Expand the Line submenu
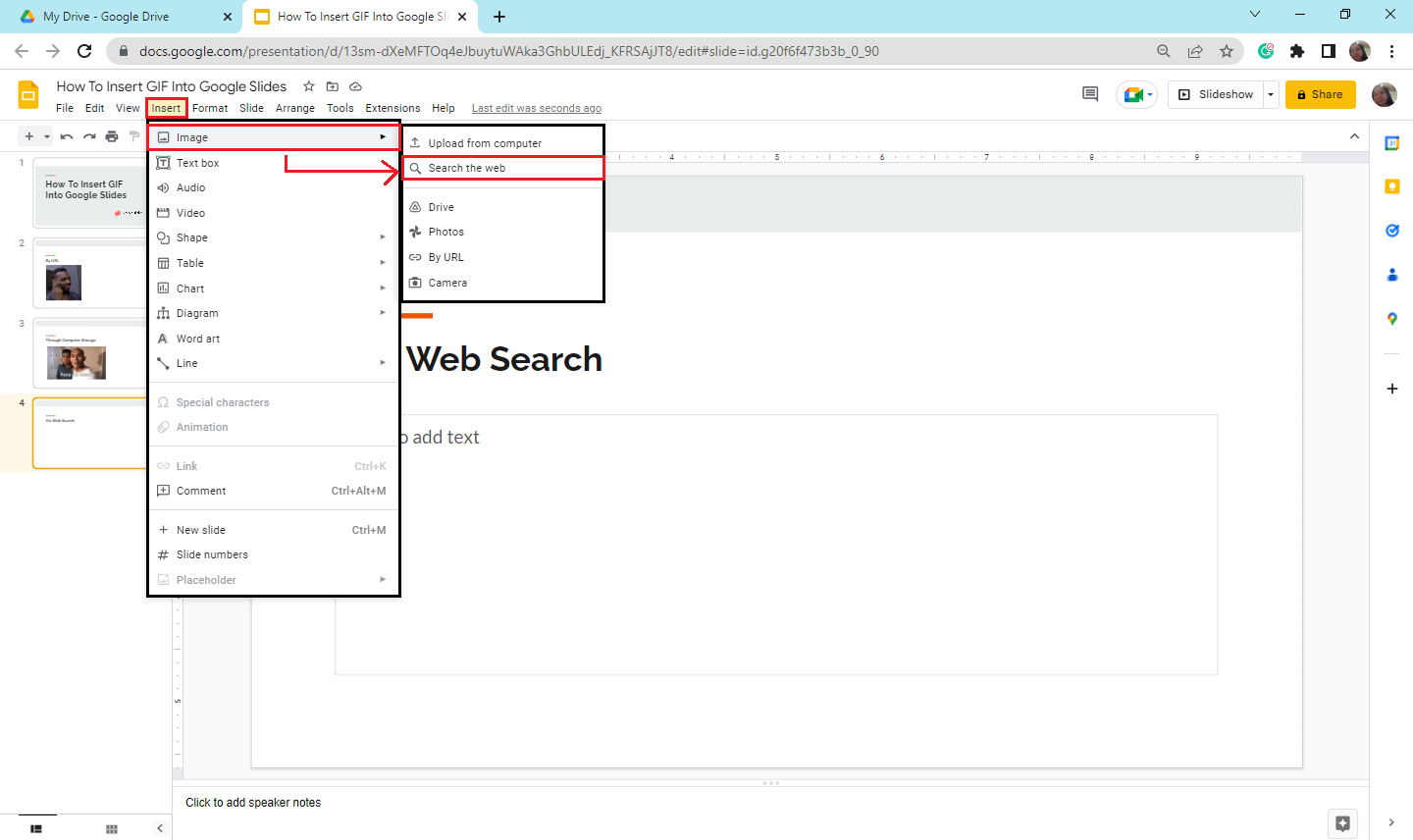This screenshot has width=1413, height=840. (274, 363)
